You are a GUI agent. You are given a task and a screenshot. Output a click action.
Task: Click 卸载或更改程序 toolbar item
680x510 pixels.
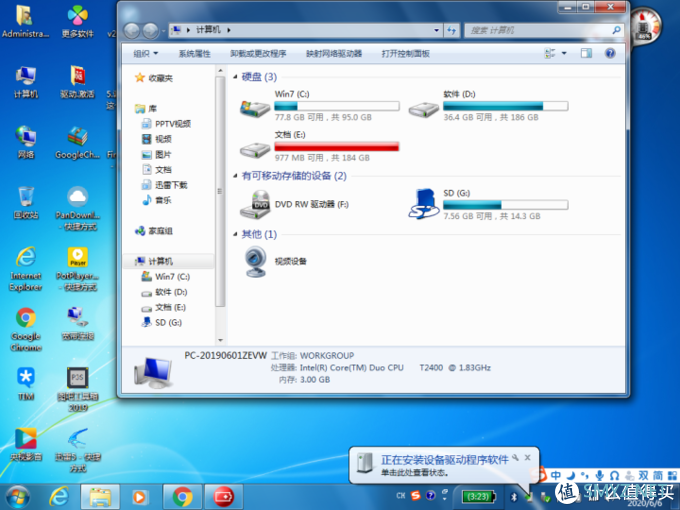(258, 53)
